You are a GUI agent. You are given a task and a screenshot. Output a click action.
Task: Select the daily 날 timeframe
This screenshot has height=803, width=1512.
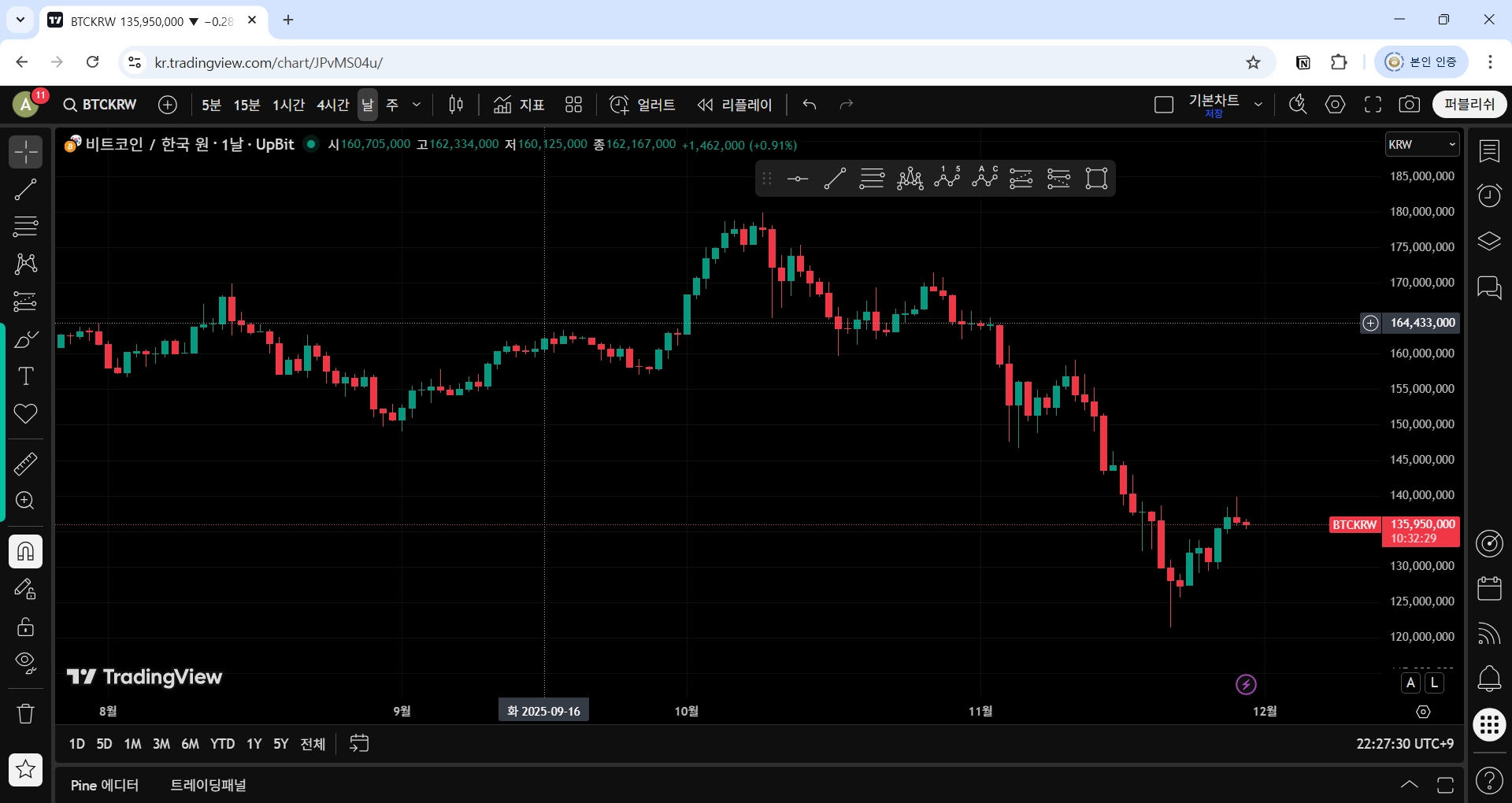368,105
